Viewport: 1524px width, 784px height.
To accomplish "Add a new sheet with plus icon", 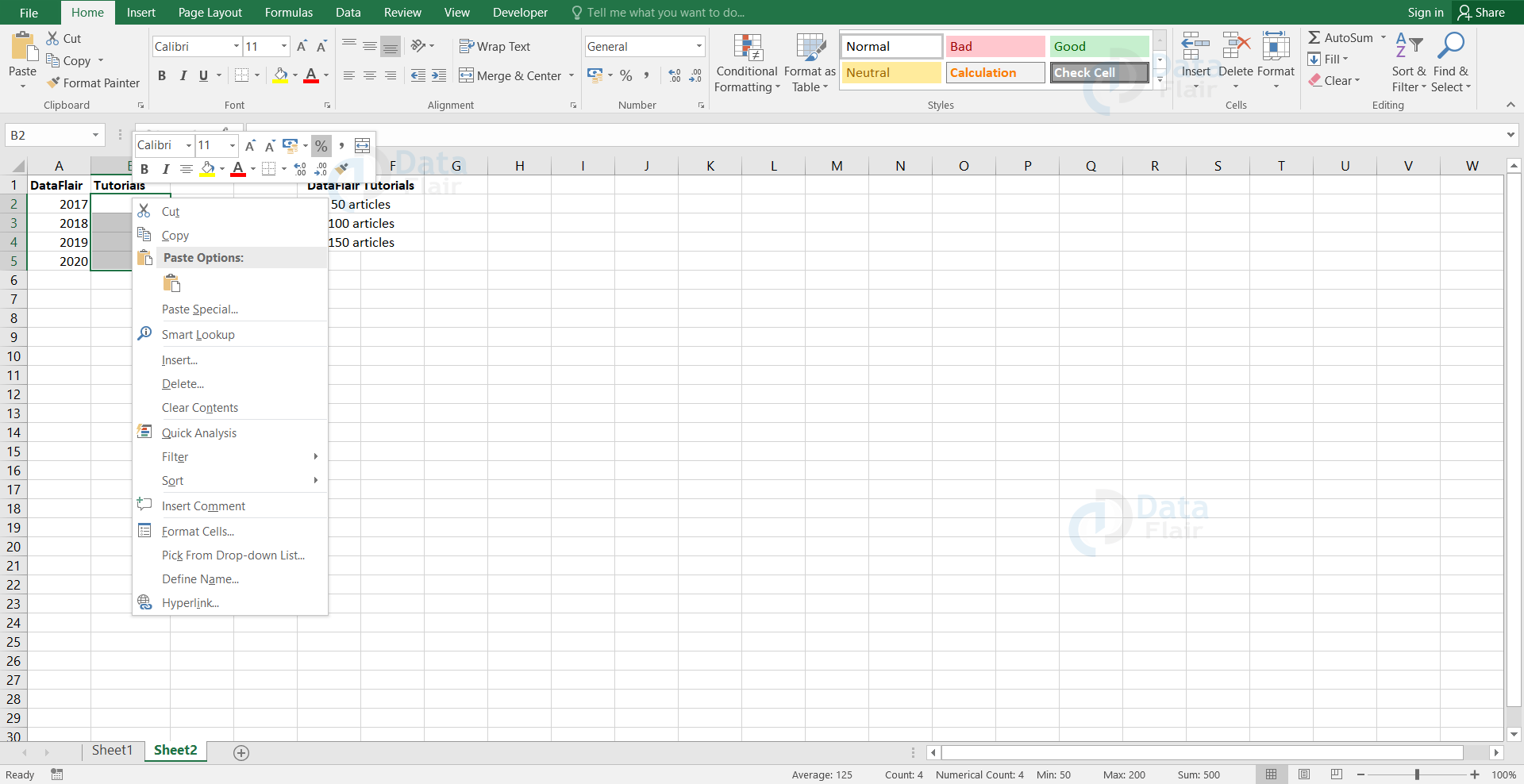I will [241, 752].
